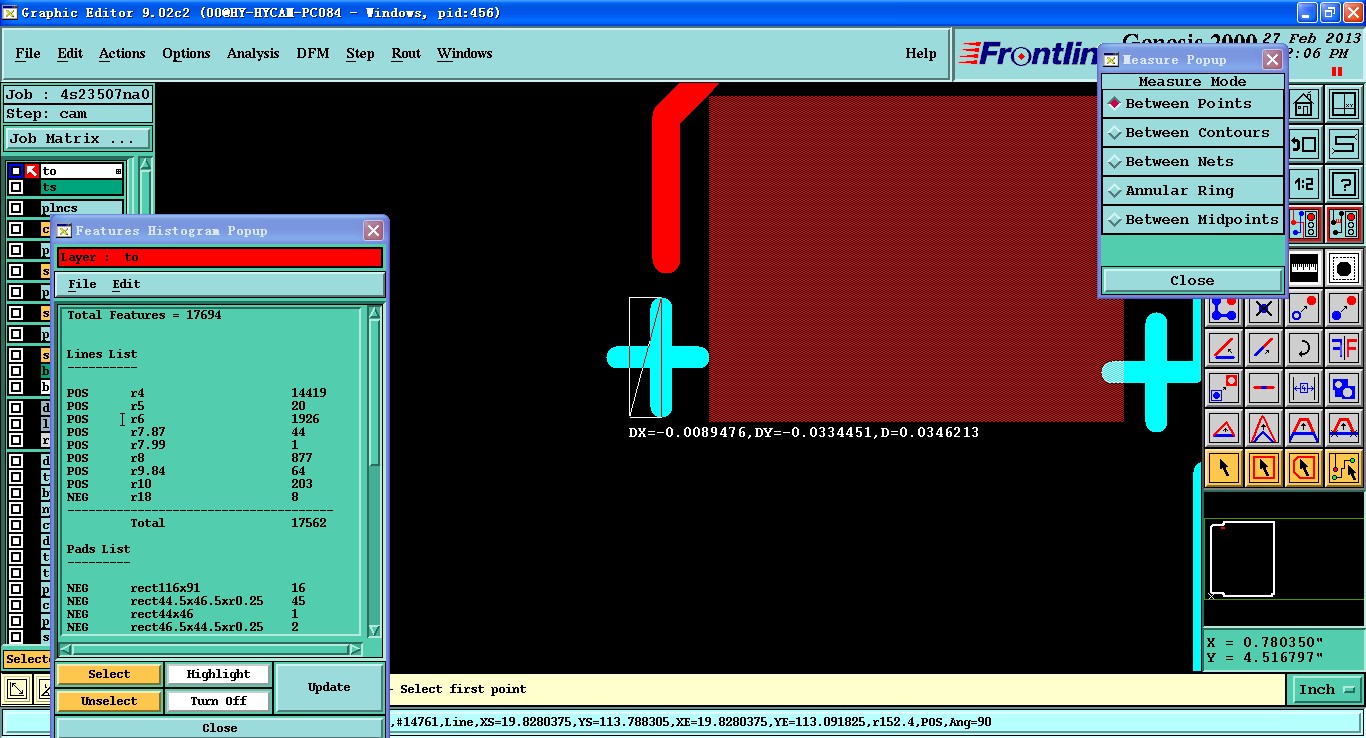Open the Actions menu
This screenshot has width=1366, height=738.
[122, 54]
